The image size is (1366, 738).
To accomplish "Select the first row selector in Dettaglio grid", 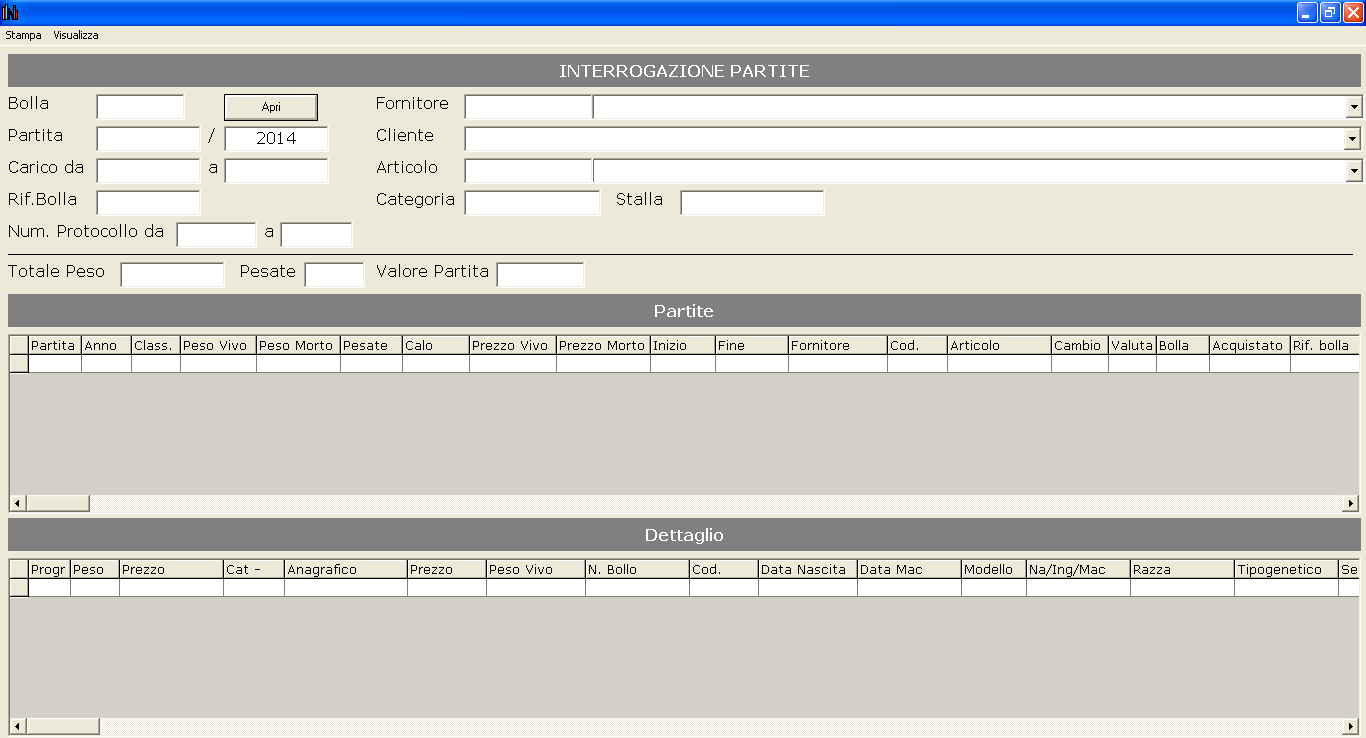I will (x=19, y=587).
